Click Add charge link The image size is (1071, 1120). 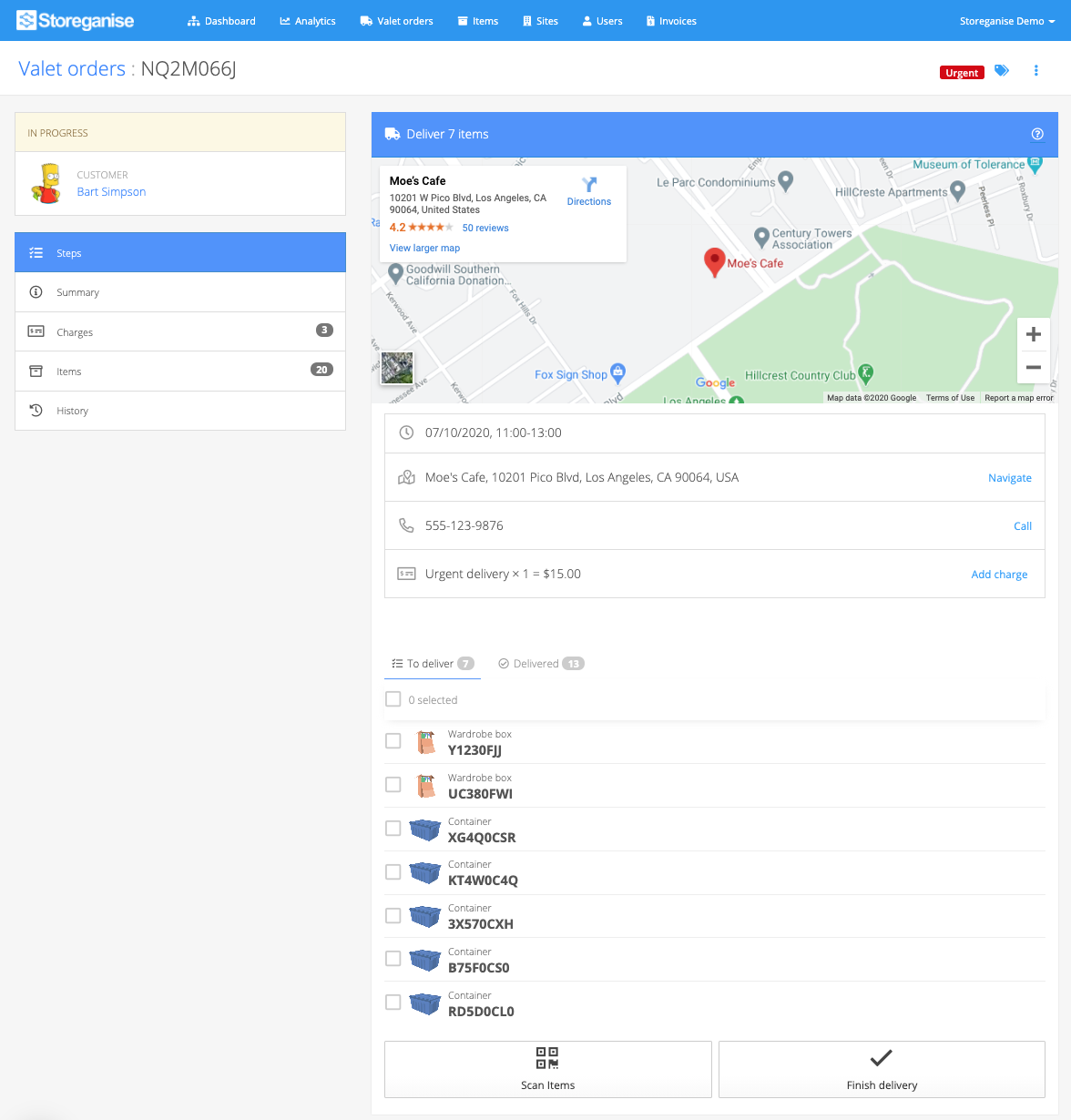point(999,574)
